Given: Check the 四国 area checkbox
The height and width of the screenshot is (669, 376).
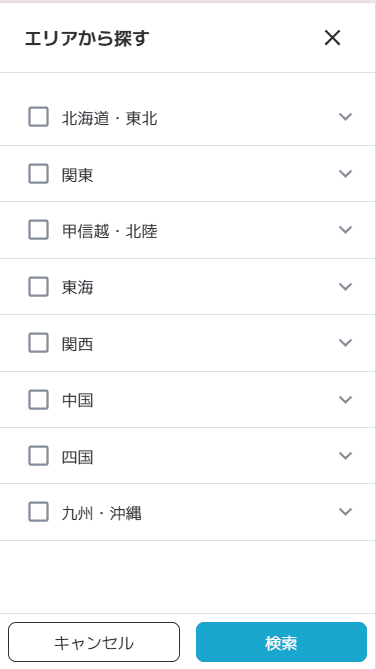Looking at the screenshot, I should pyautogui.click(x=38, y=456).
